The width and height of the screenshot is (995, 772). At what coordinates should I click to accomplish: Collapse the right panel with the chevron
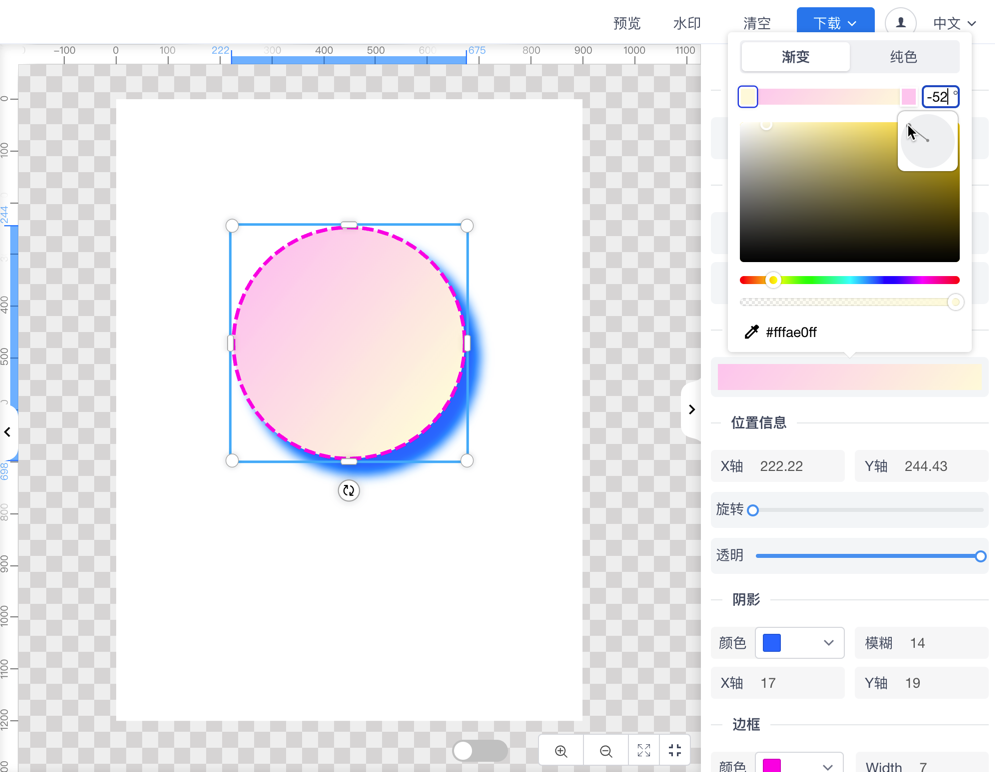tap(692, 409)
